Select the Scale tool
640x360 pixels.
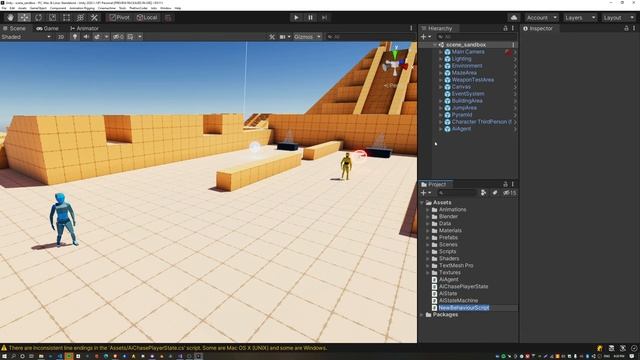point(52,18)
